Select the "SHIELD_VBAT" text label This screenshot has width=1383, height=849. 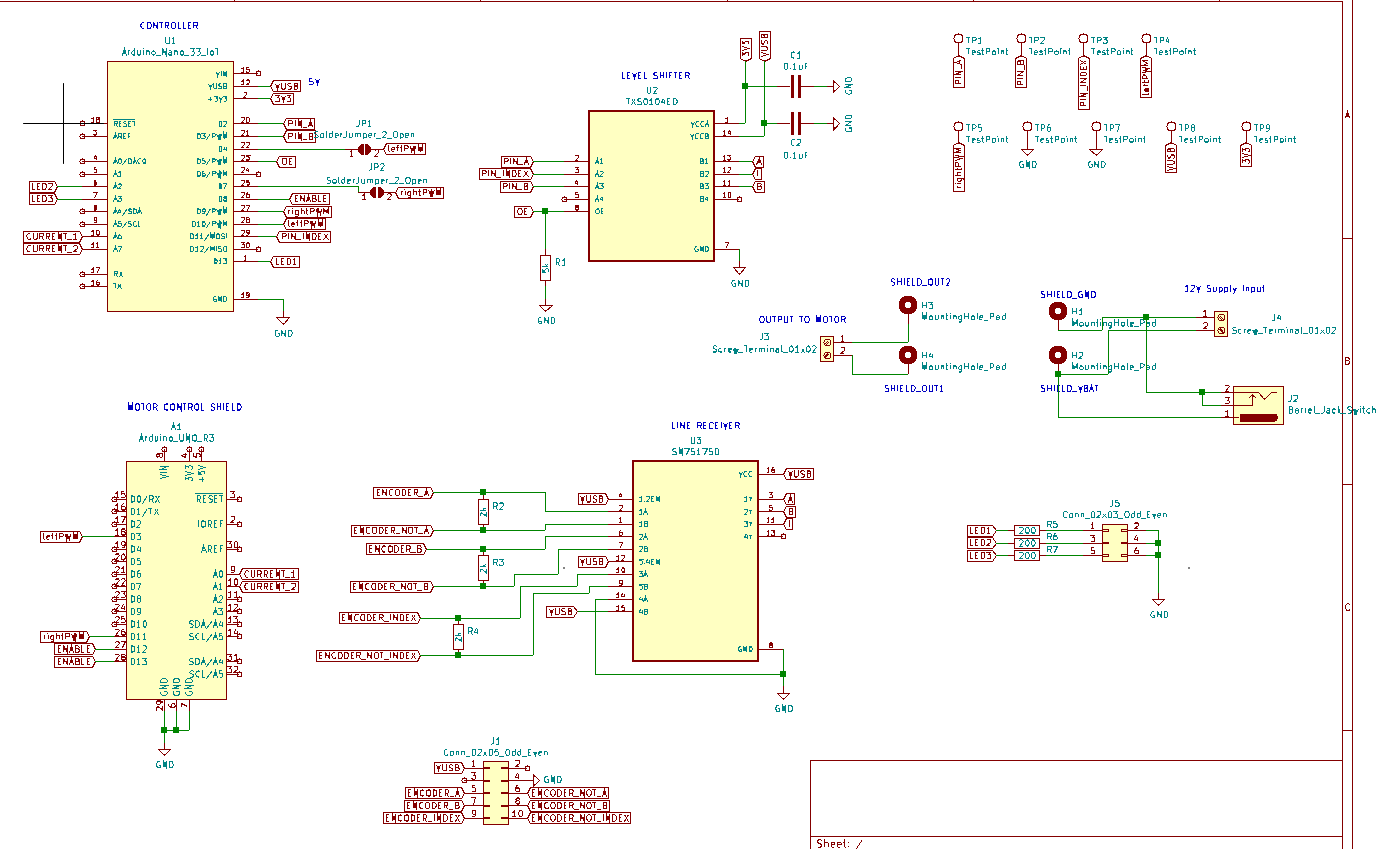point(1069,388)
